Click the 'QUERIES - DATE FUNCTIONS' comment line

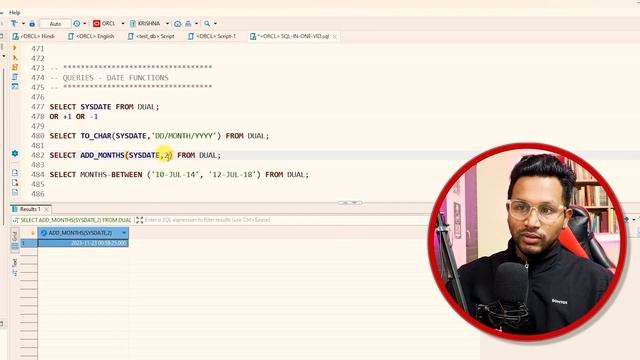click(109, 78)
